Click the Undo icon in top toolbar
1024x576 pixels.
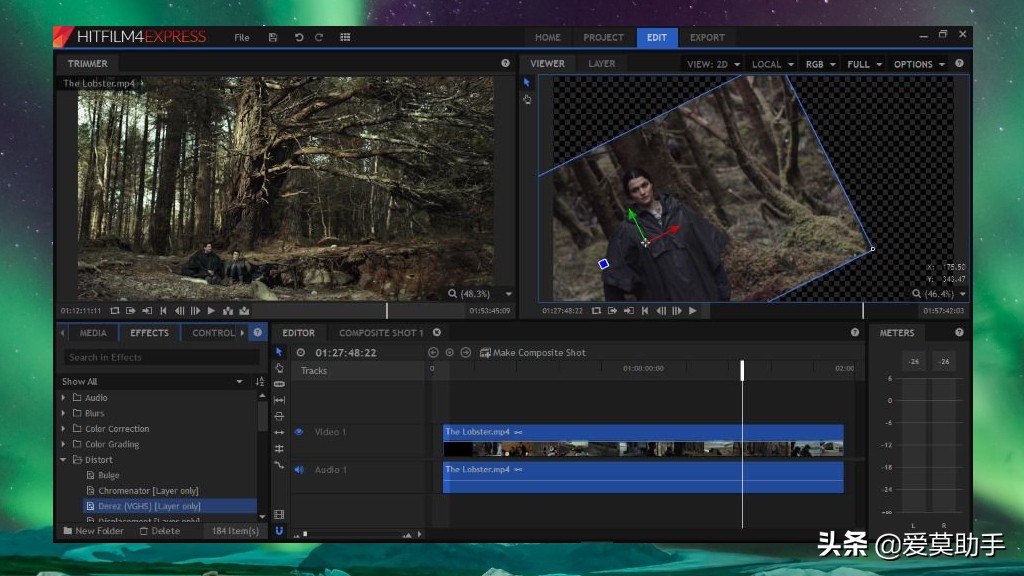click(x=298, y=37)
